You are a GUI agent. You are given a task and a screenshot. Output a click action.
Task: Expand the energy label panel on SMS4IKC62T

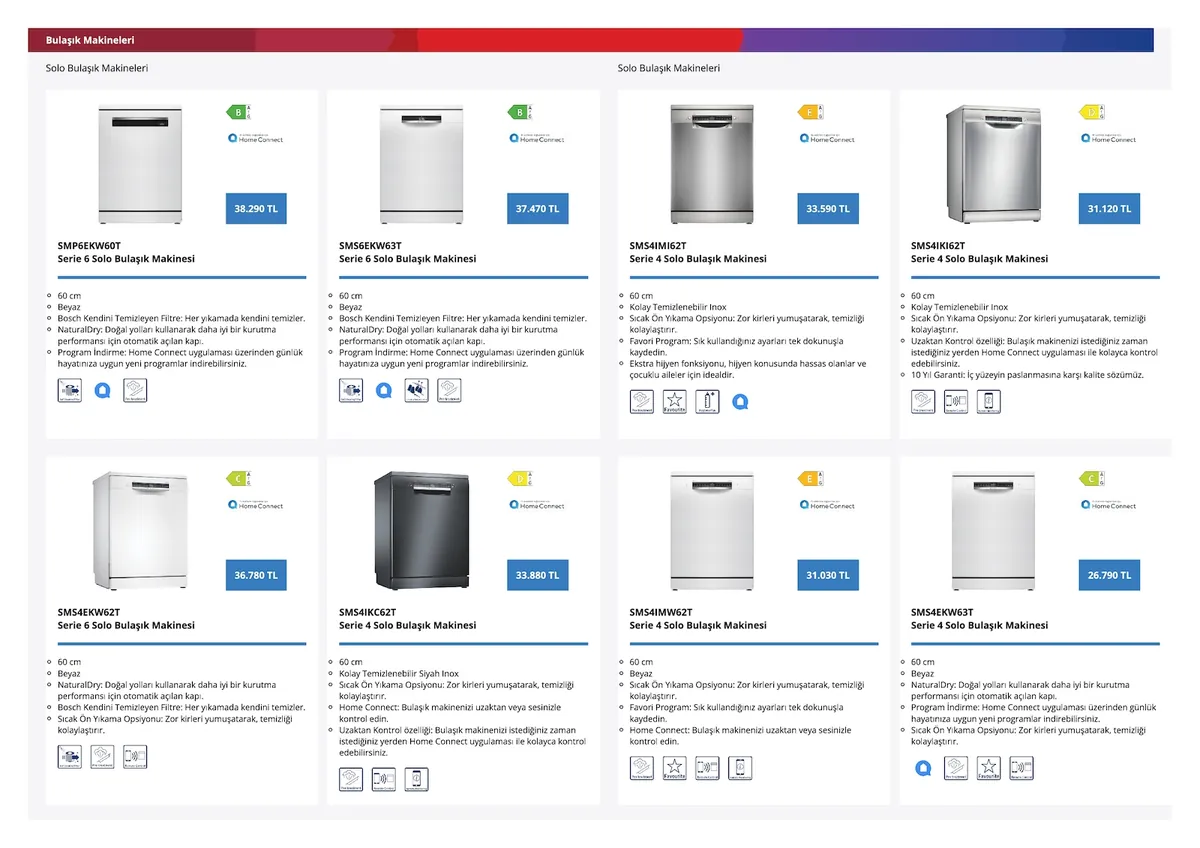(518, 479)
